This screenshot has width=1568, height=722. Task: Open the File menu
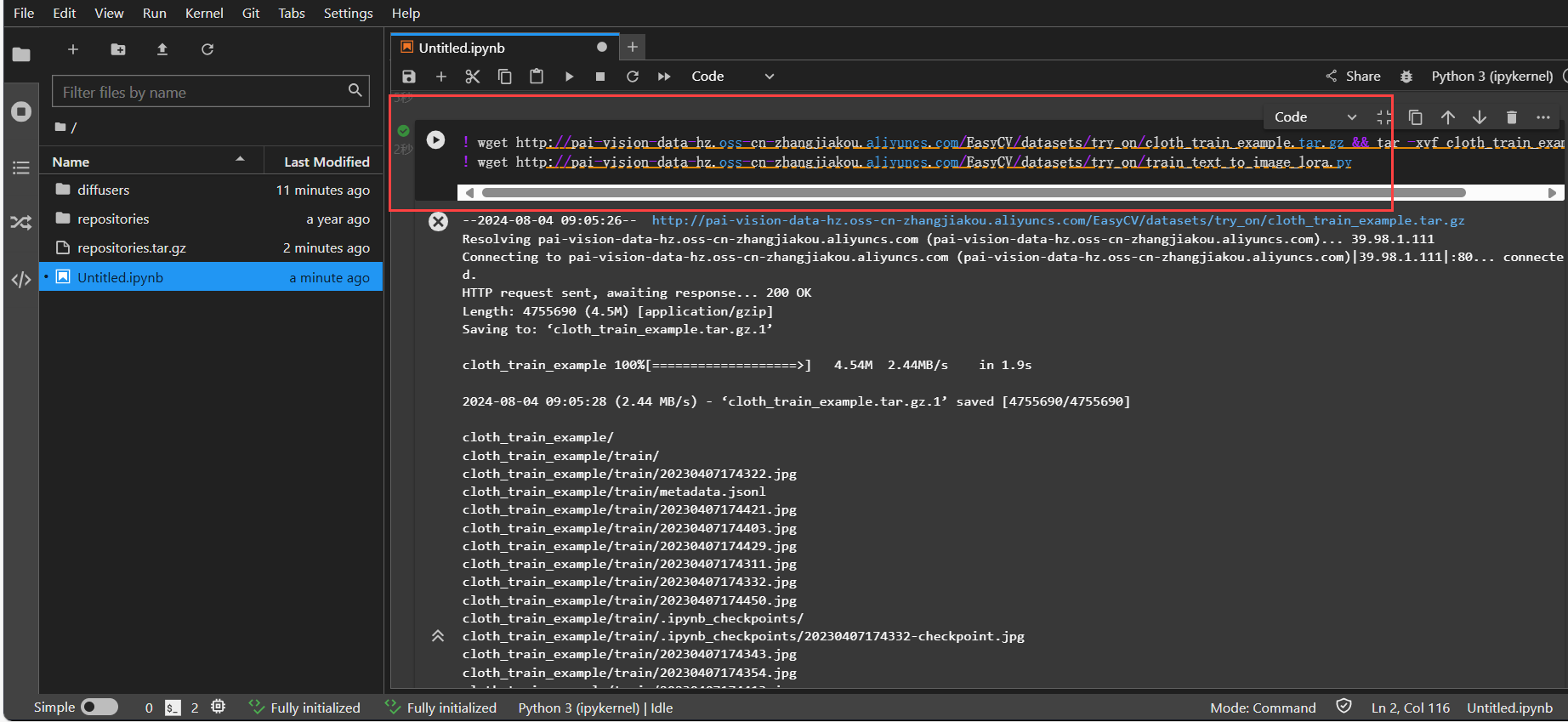tap(24, 13)
